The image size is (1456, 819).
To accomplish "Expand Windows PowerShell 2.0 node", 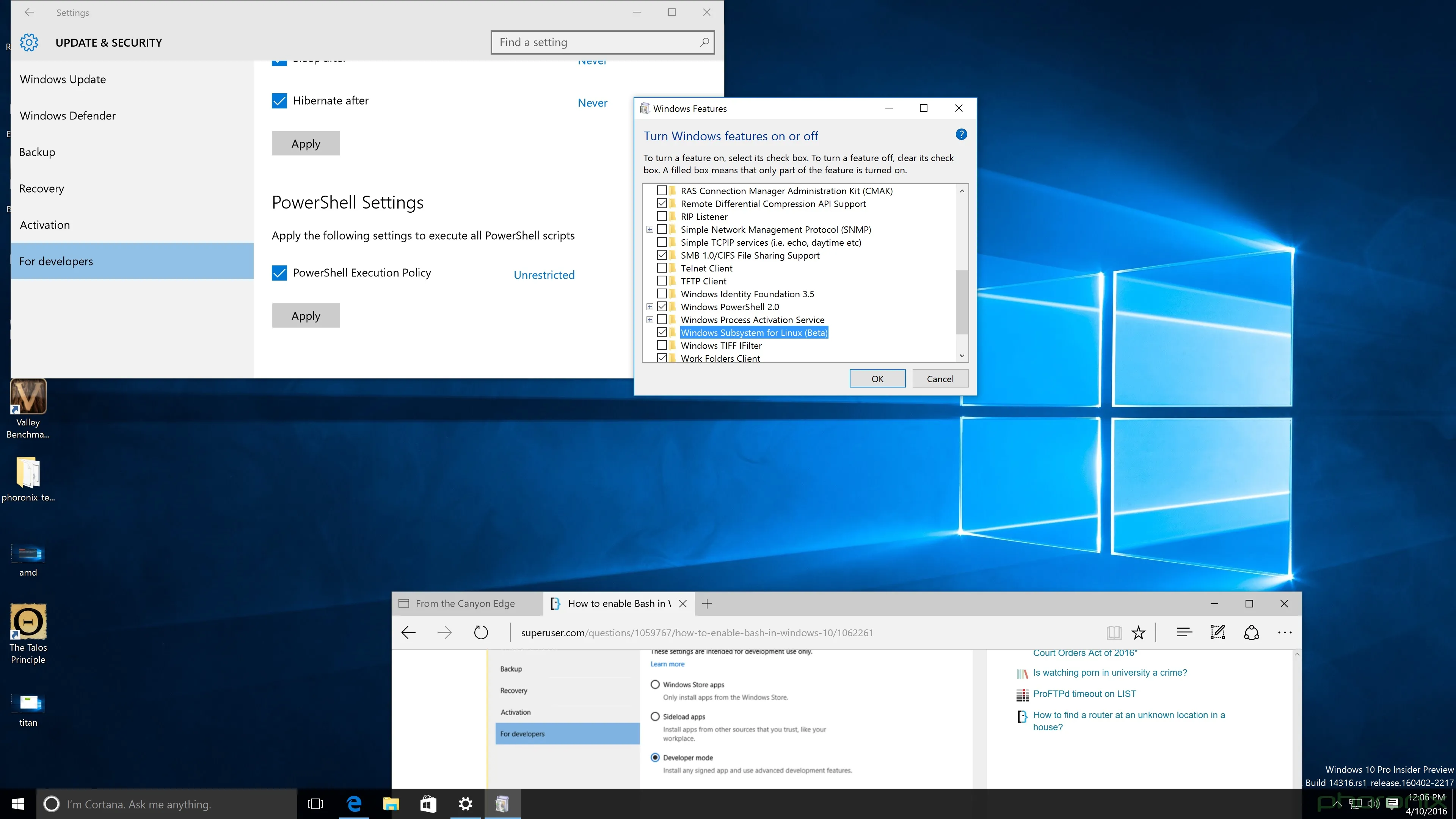I will click(650, 307).
